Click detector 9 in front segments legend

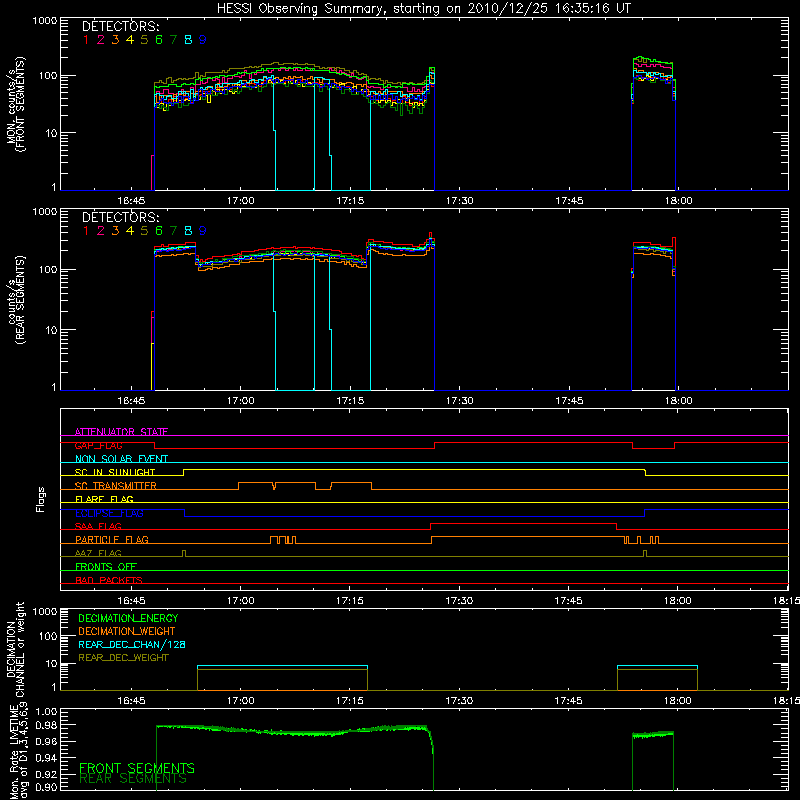203,40
